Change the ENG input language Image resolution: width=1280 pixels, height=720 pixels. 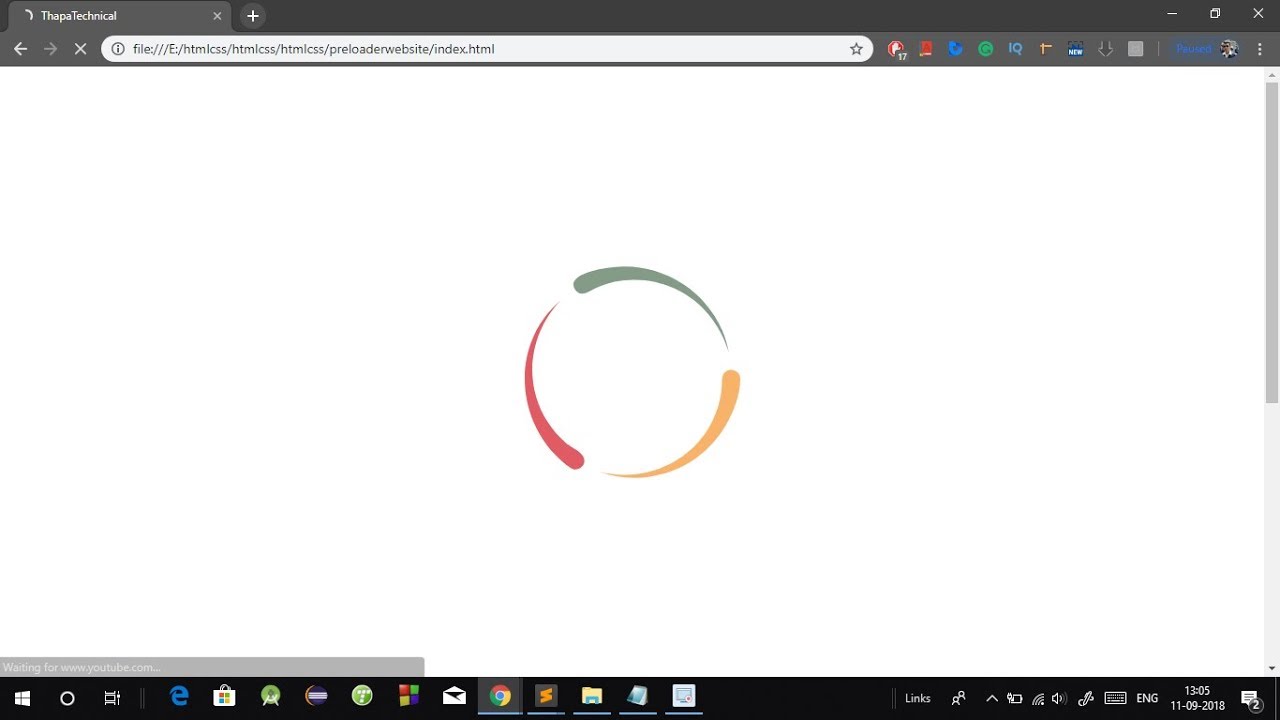click(x=1148, y=698)
